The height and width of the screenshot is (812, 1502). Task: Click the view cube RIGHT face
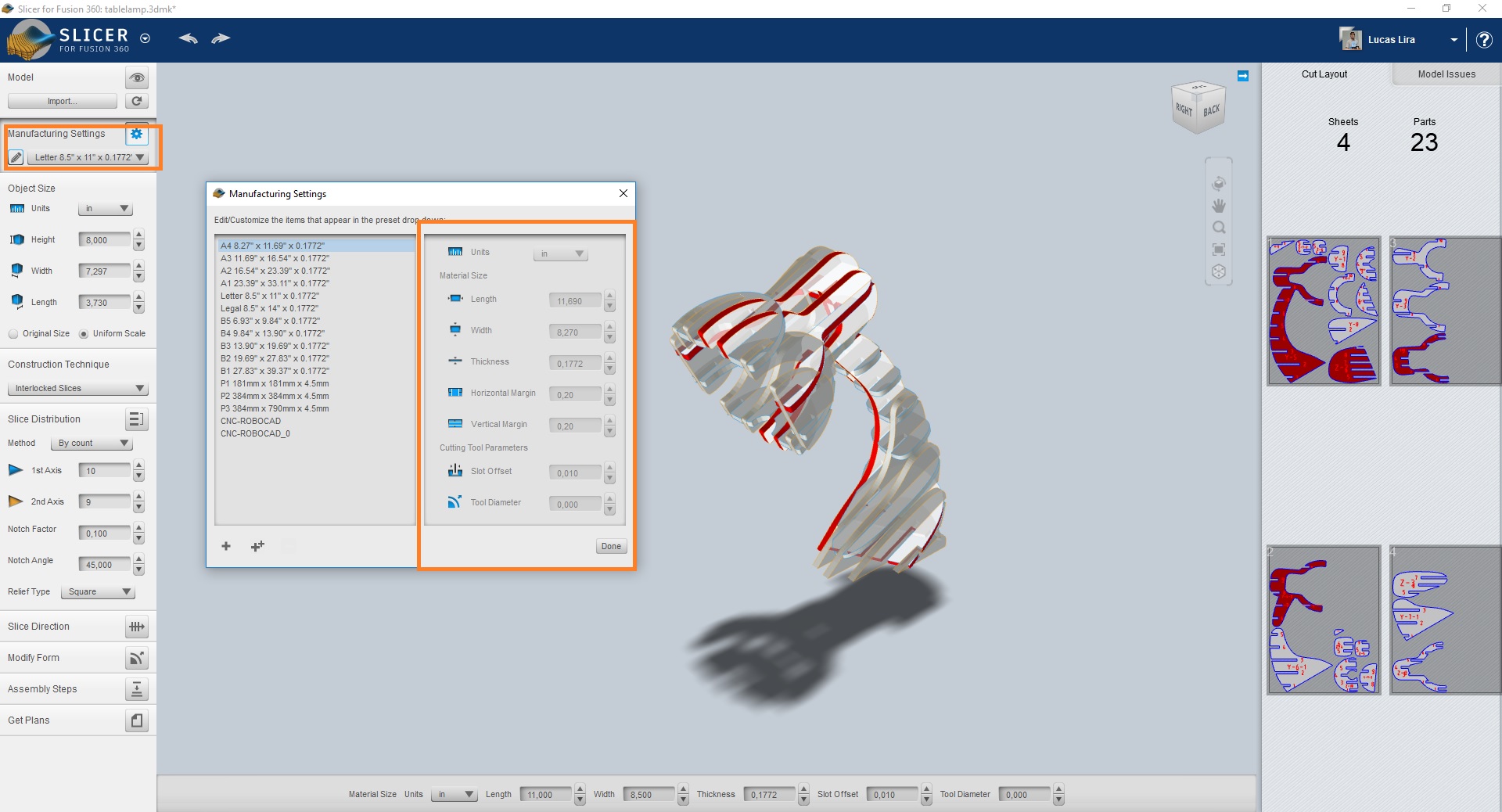(1184, 110)
